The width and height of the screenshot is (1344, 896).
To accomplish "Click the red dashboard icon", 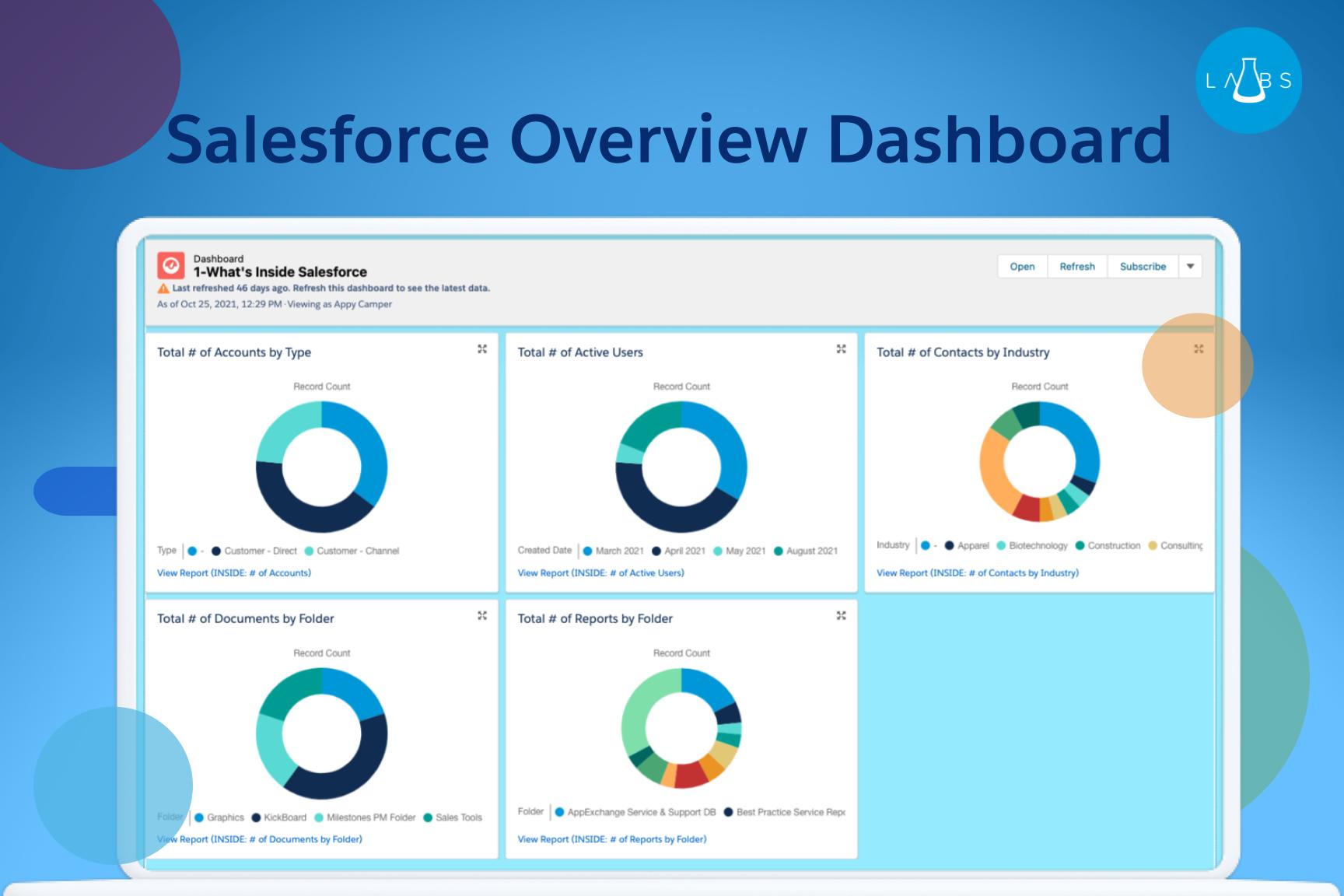I will click(x=171, y=265).
